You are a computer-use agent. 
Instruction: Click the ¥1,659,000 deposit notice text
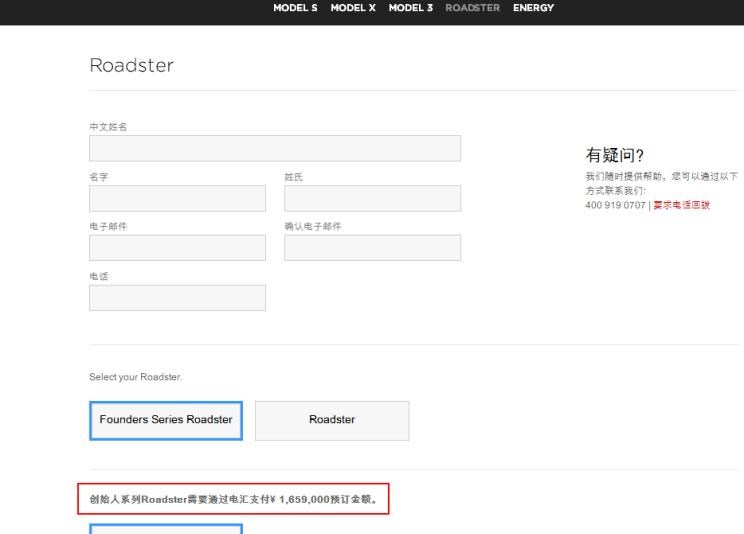pyautogui.click(x=233, y=499)
